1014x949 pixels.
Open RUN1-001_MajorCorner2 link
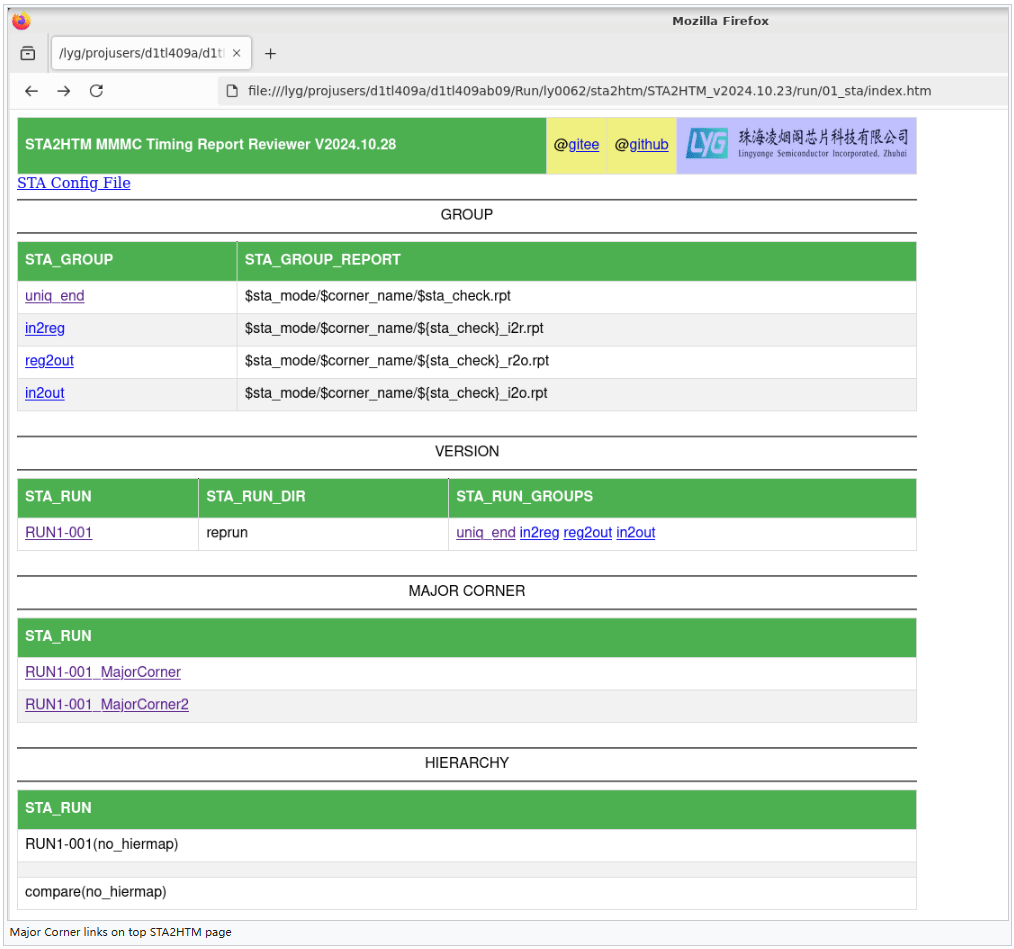tap(107, 704)
